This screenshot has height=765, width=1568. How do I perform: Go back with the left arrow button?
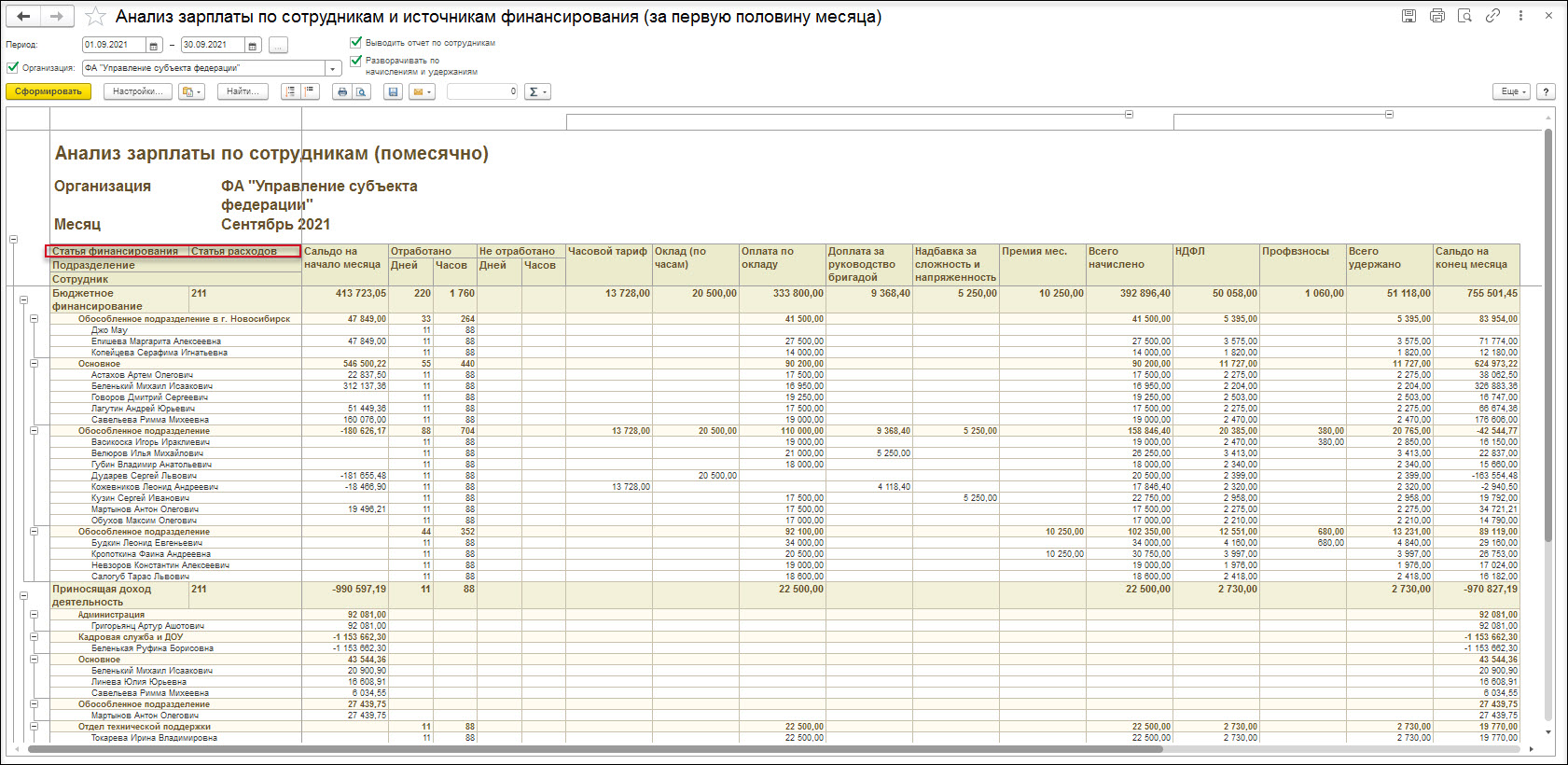click(24, 16)
